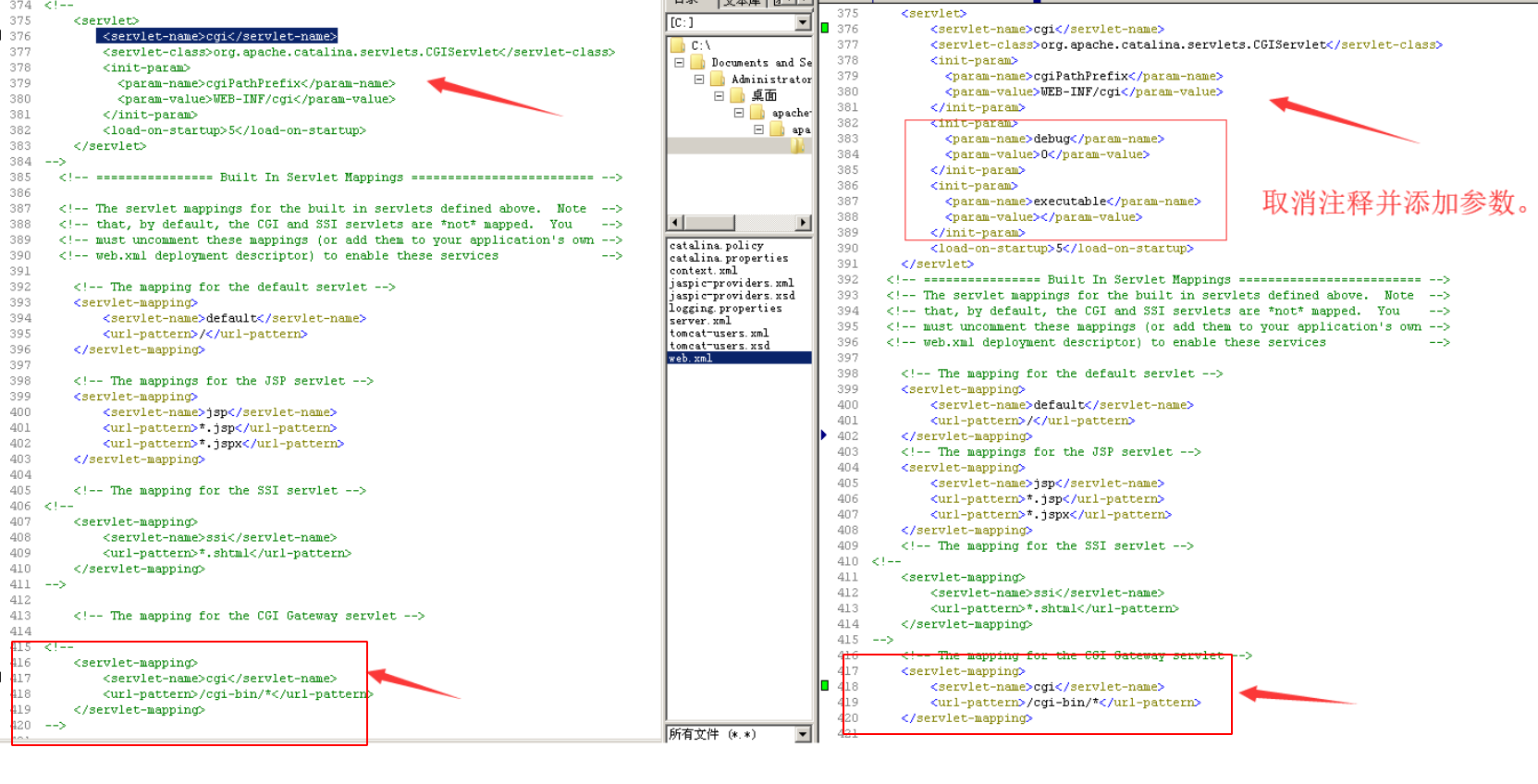Click the Administrator folder icon
Screen dimensions: 1538x784
[718, 80]
